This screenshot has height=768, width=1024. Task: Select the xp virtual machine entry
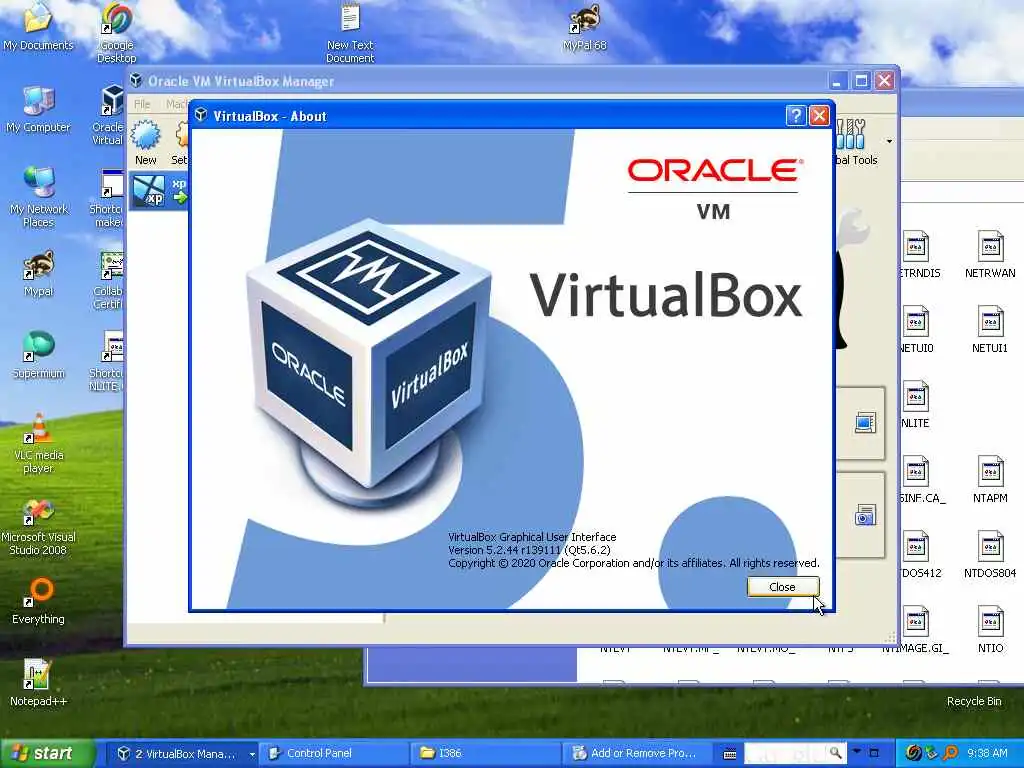coord(159,191)
